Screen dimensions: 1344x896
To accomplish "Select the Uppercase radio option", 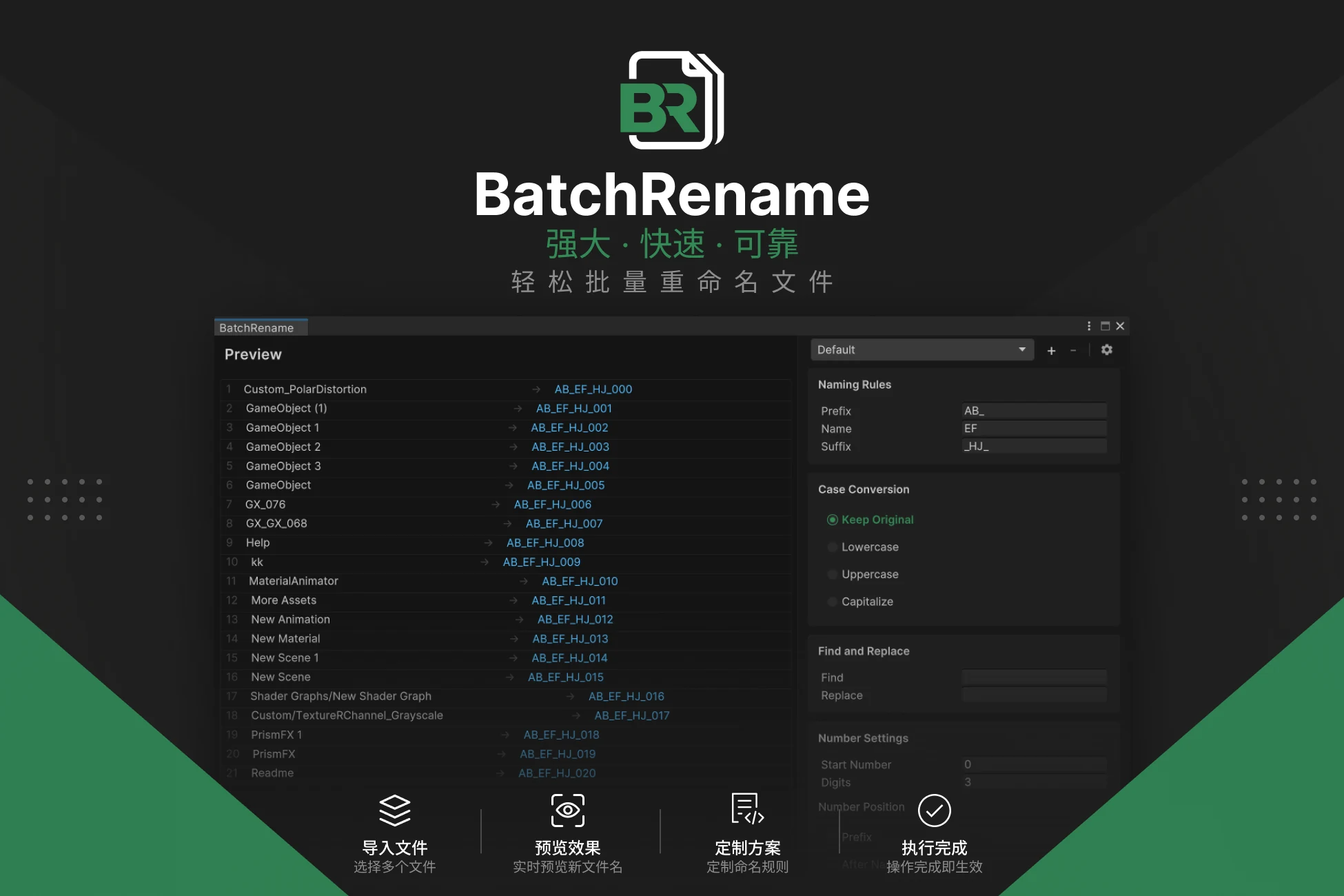I will 833,574.
